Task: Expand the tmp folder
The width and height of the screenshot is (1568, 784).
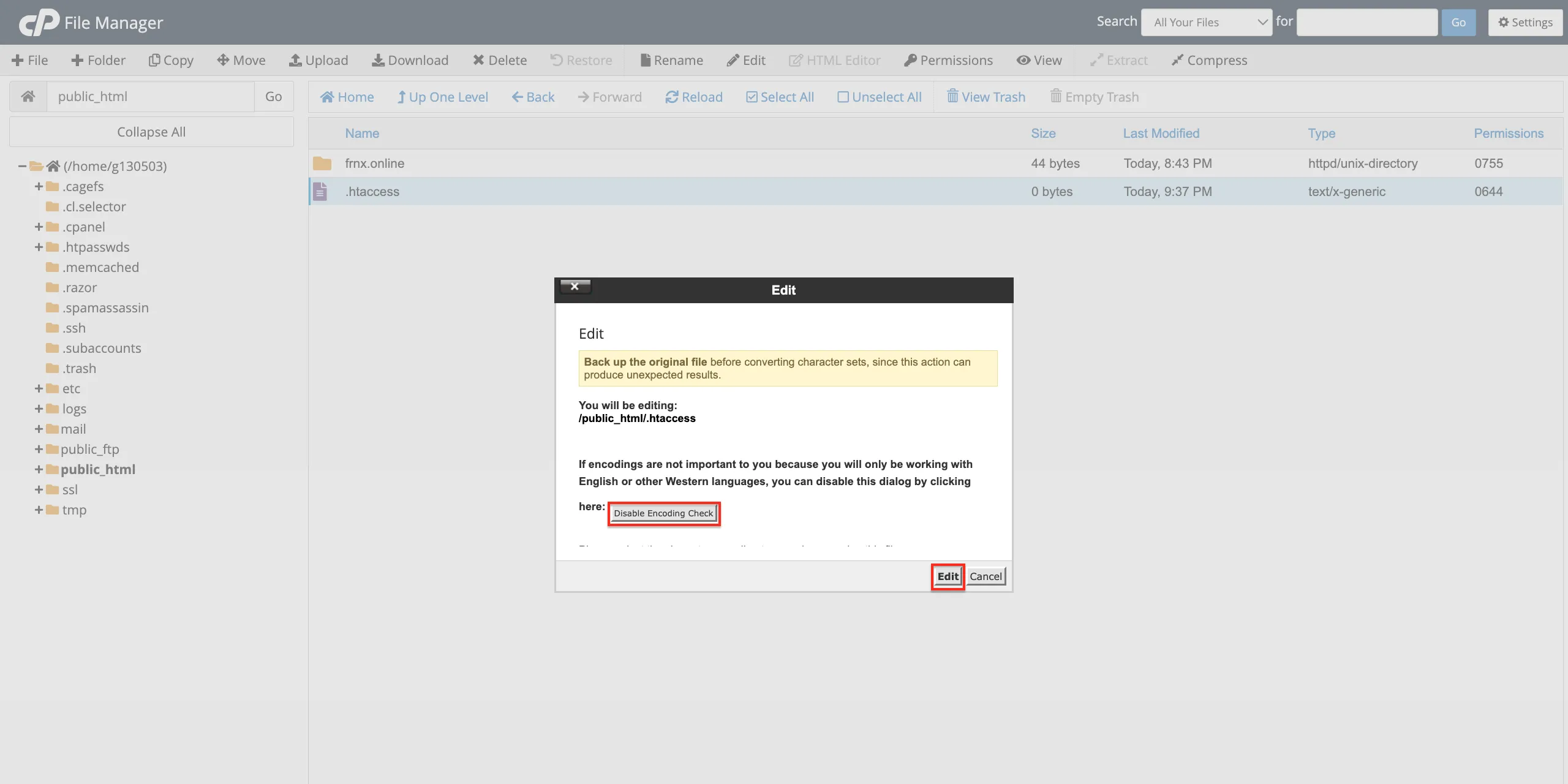Action: 39,510
